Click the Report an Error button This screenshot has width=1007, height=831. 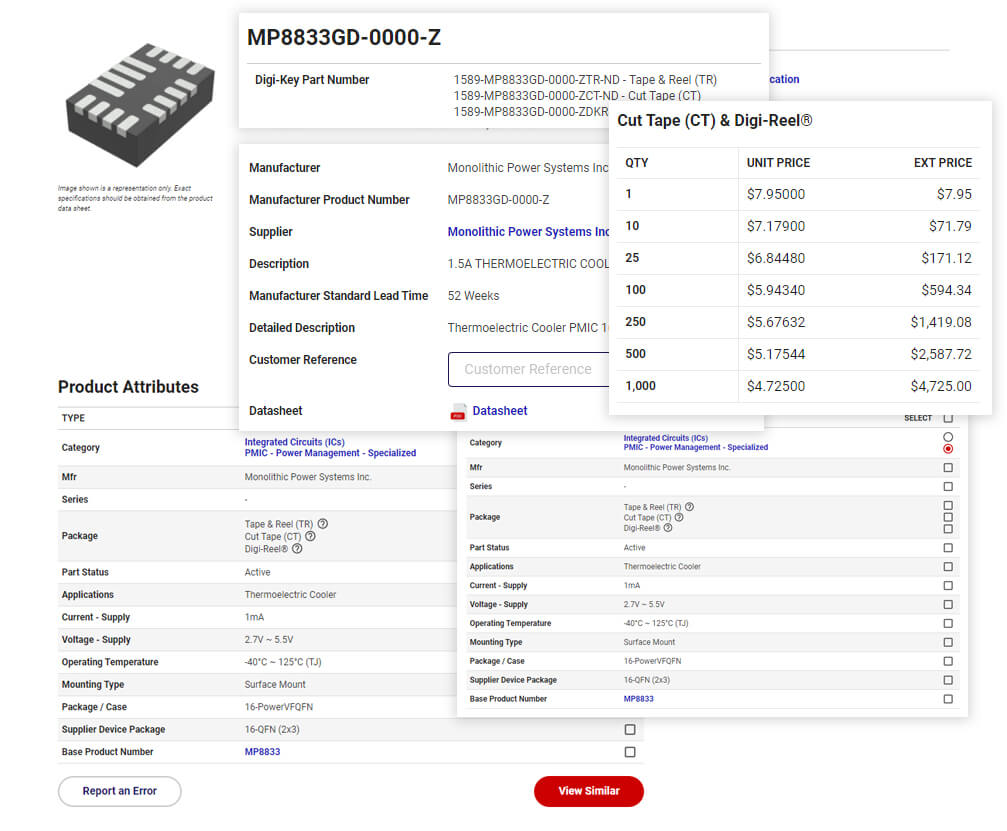click(x=119, y=791)
